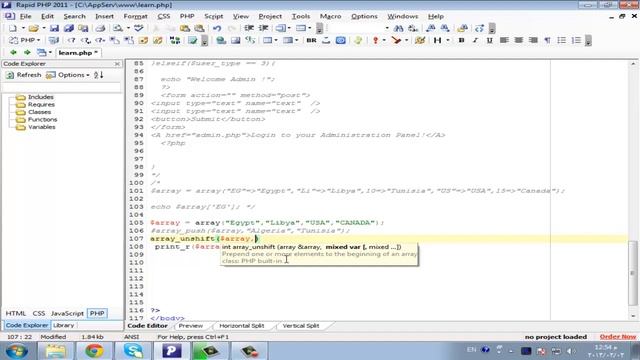Switch to the learn.php document tab

tap(78, 53)
